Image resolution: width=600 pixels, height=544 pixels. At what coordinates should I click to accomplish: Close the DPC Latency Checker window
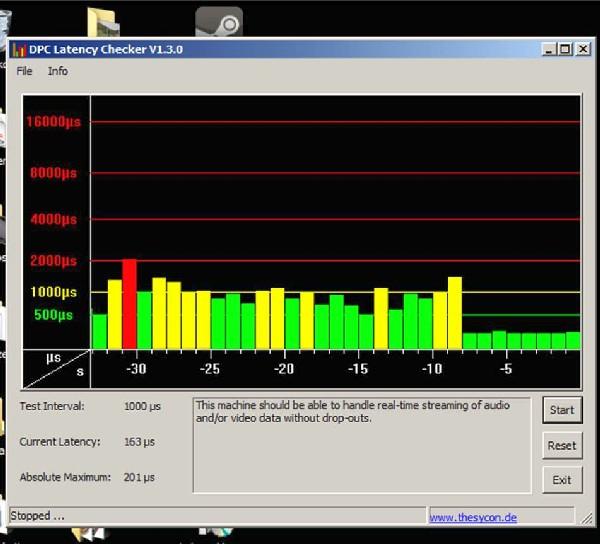[x=583, y=49]
